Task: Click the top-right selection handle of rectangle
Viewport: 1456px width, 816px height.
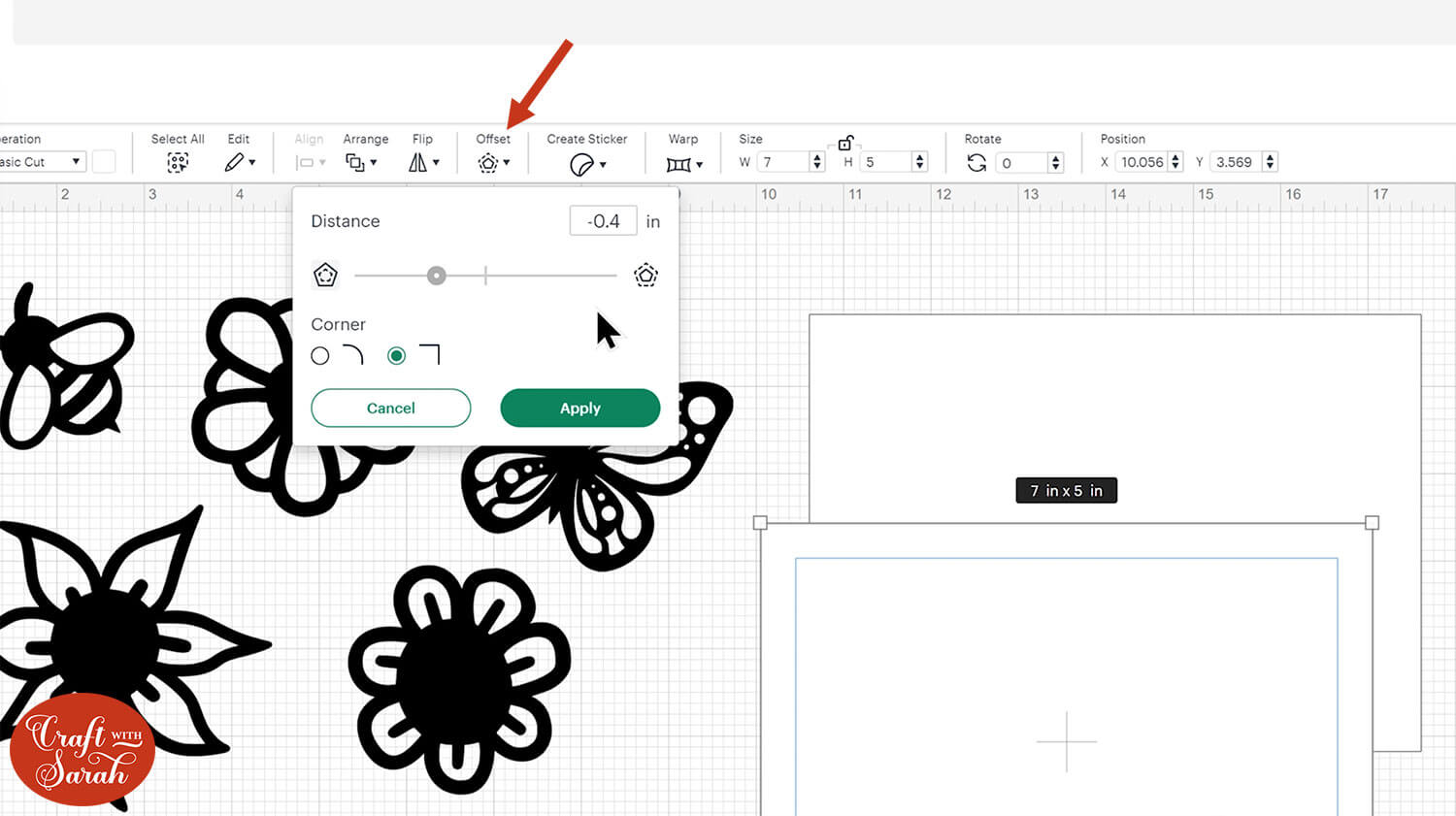Action: [1372, 523]
